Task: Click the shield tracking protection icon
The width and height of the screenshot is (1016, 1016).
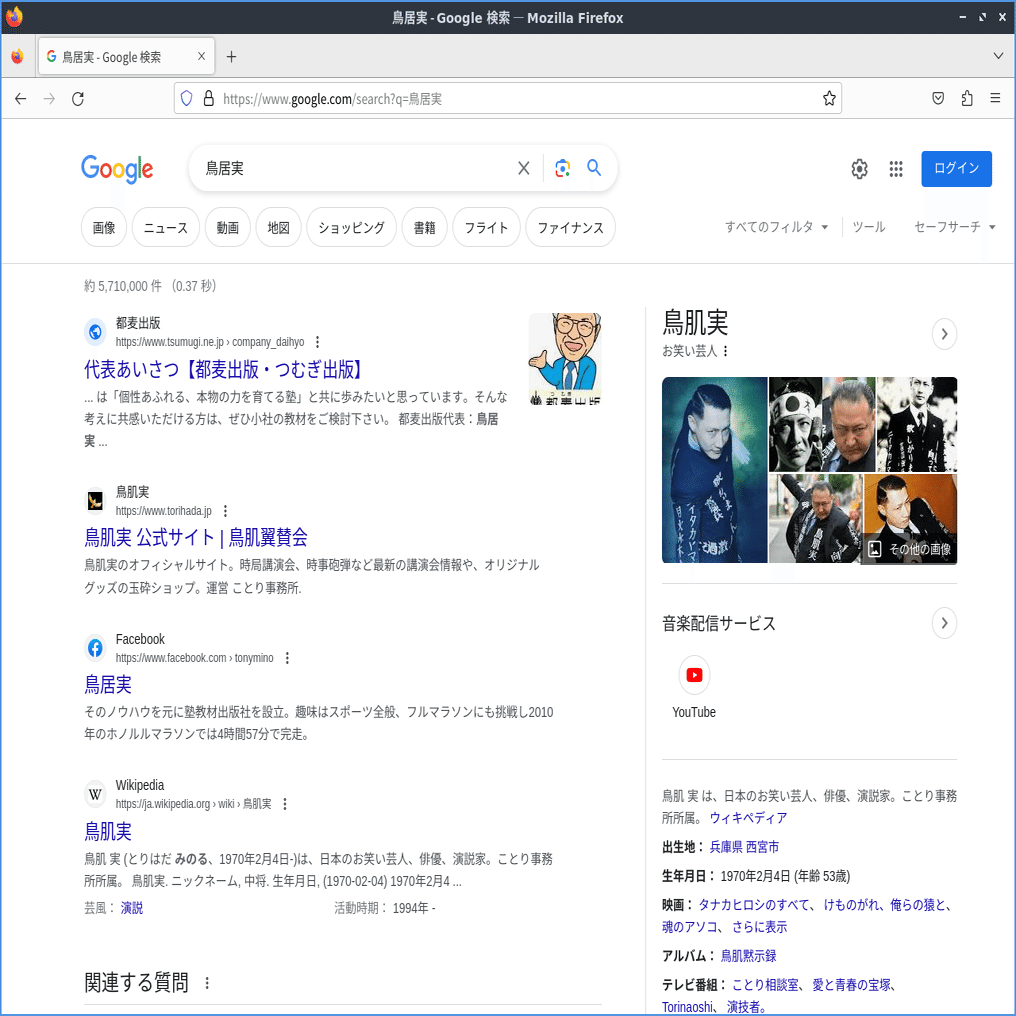Action: click(187, 98)
